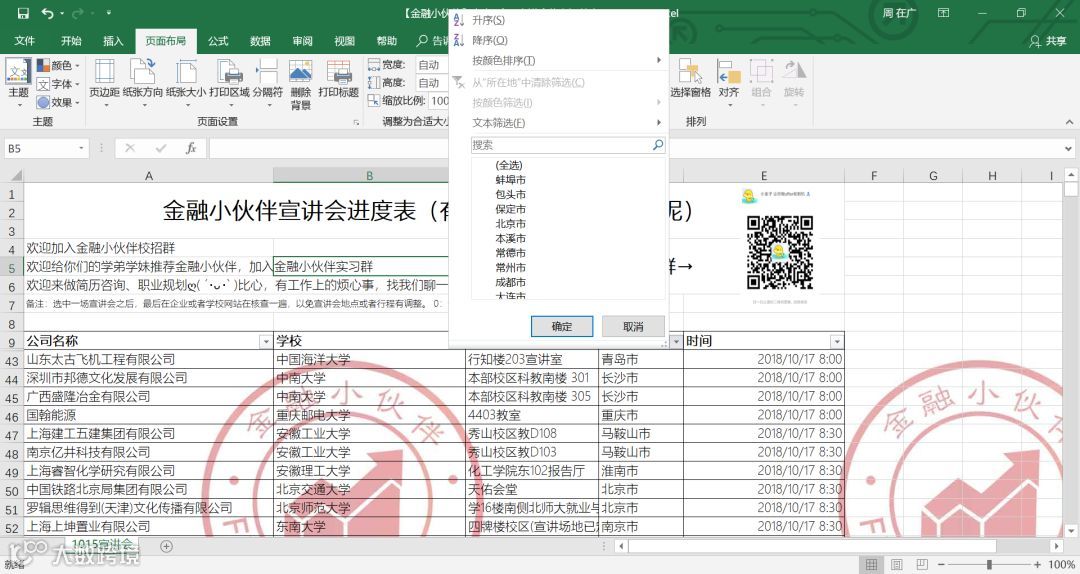The height and width of the screenshot is (574, 1080).
Task: Switch to the 视图 view tab
Action: (x=344, y=41)
